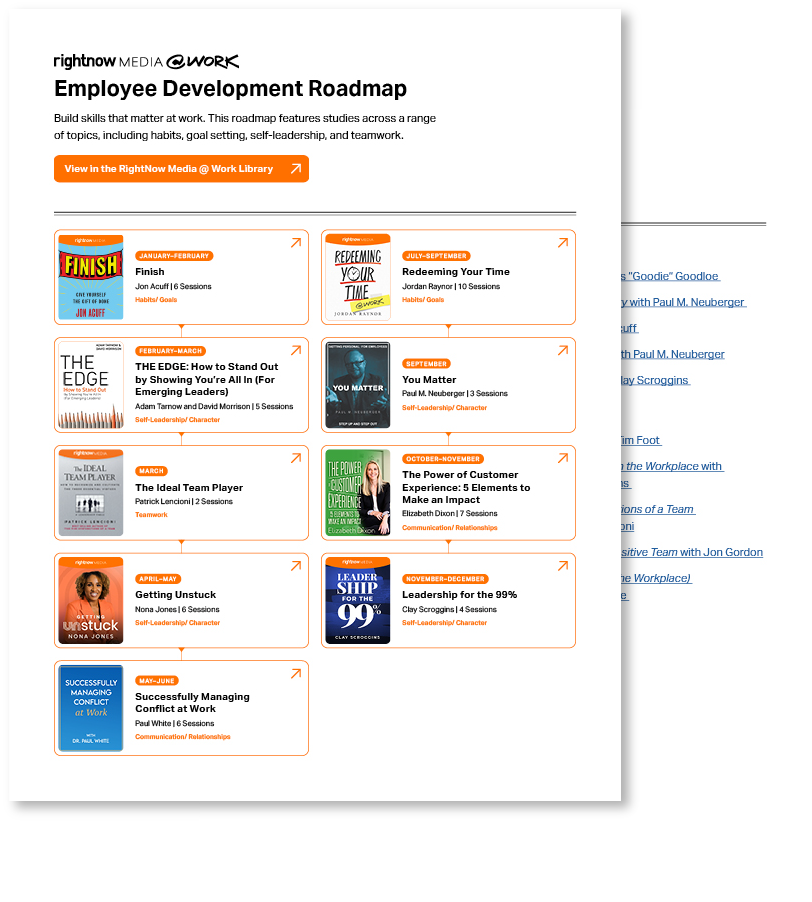This screenshot has width=812, height=902.
Task: Click Communication/Relationships tag on Managing Conflict card
Action: (x=183, y=736)
